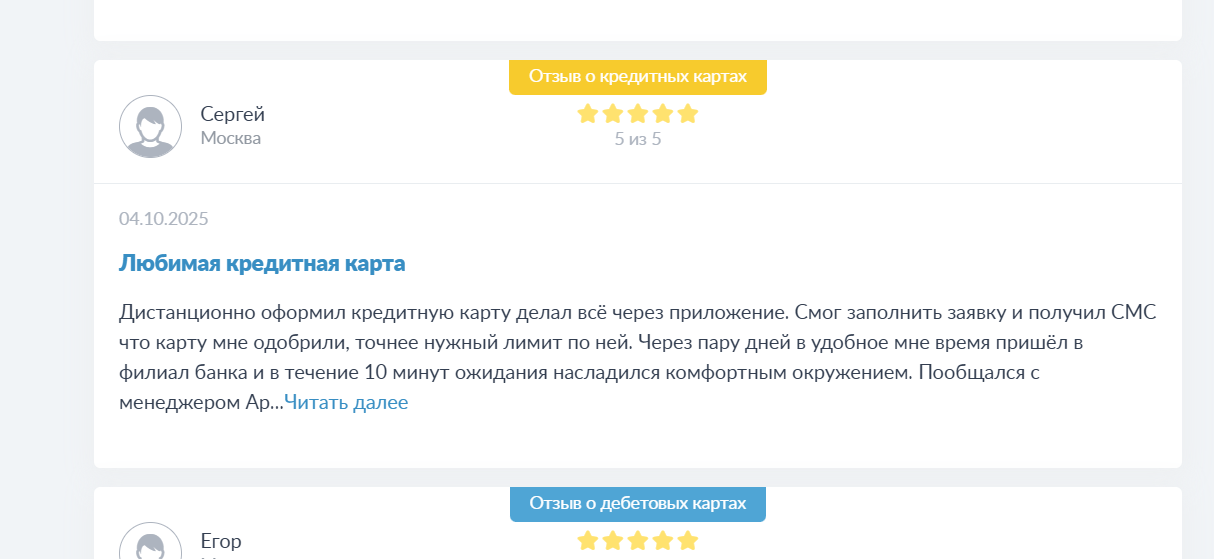This screenshot has width=1214, height=559.
Task: Expand the review via "Читать далее"
Action: [x=346, y=403]
